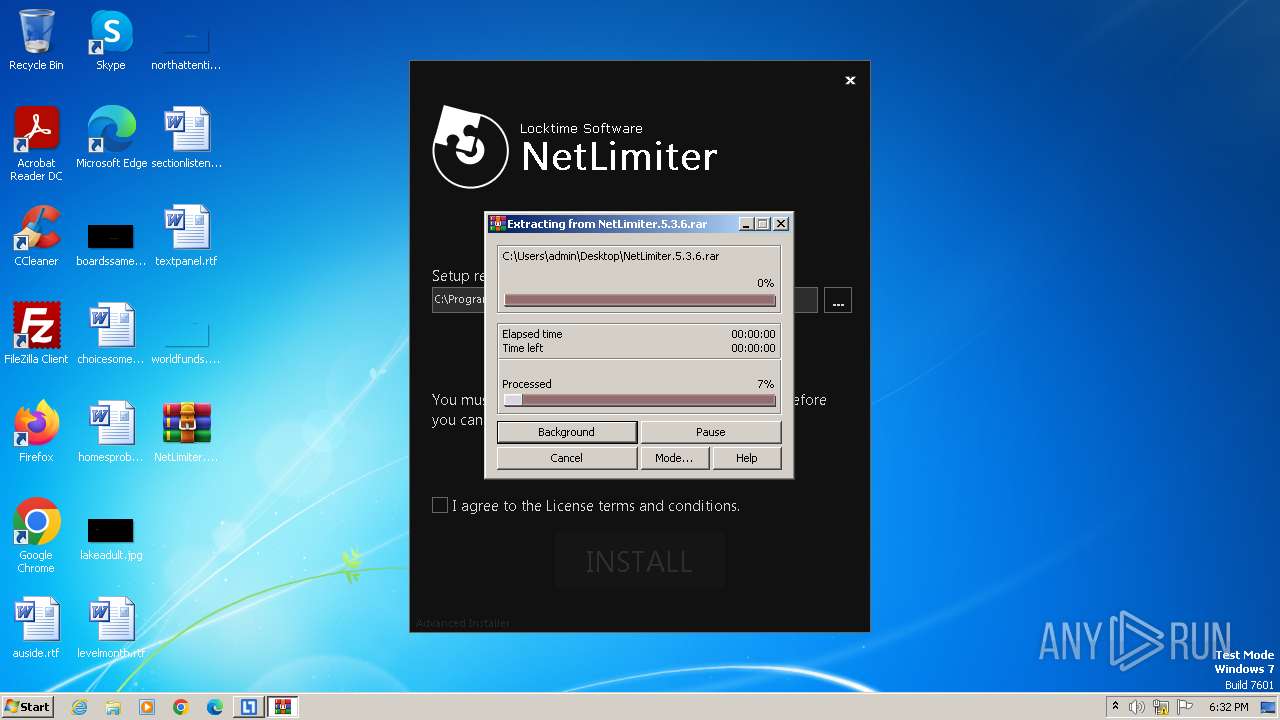Select the lakeadult.jpg desktop file

pos(110,539)
